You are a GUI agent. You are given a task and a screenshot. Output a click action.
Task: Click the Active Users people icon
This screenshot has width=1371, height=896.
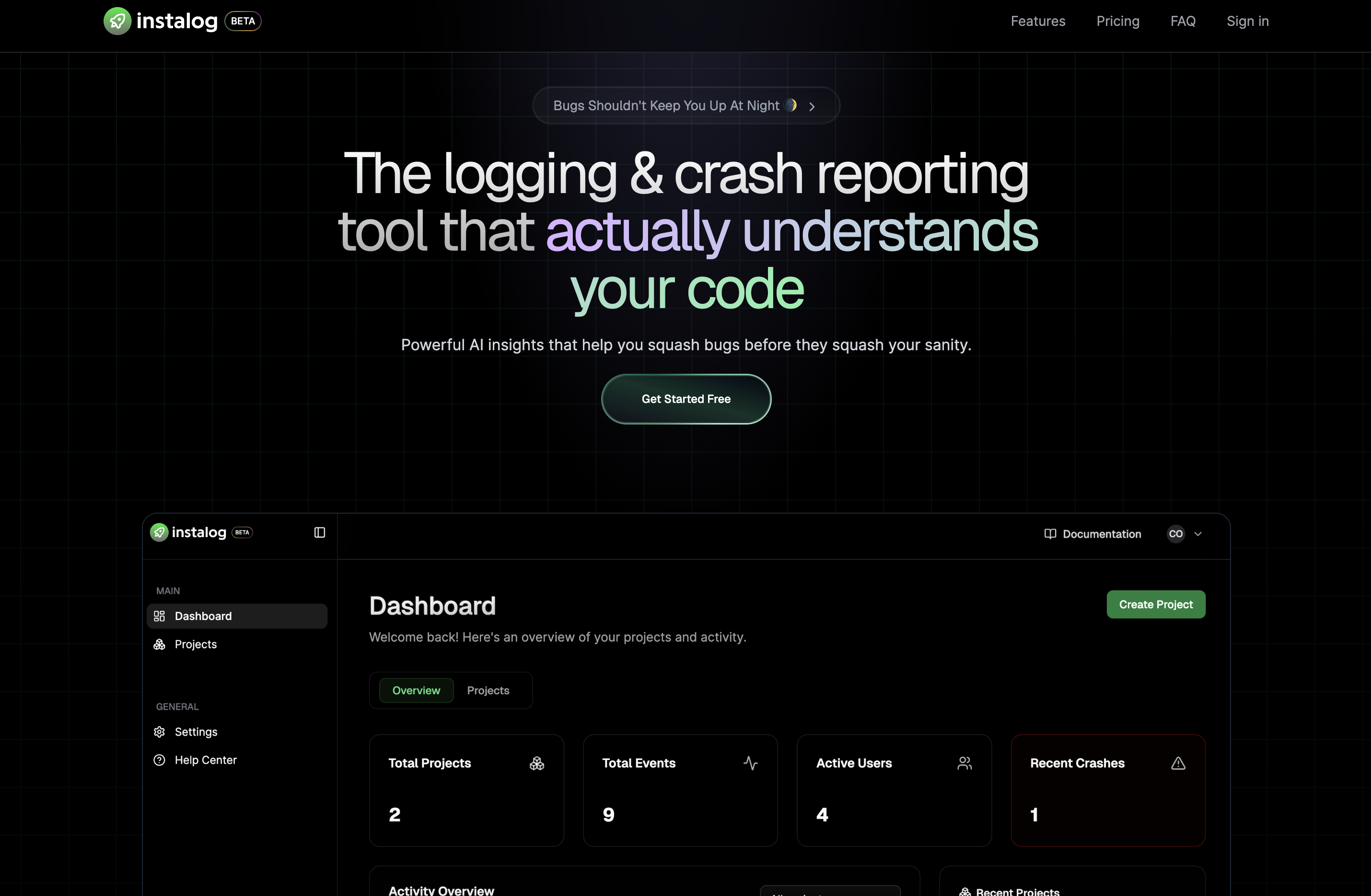(x=964, y=763)
